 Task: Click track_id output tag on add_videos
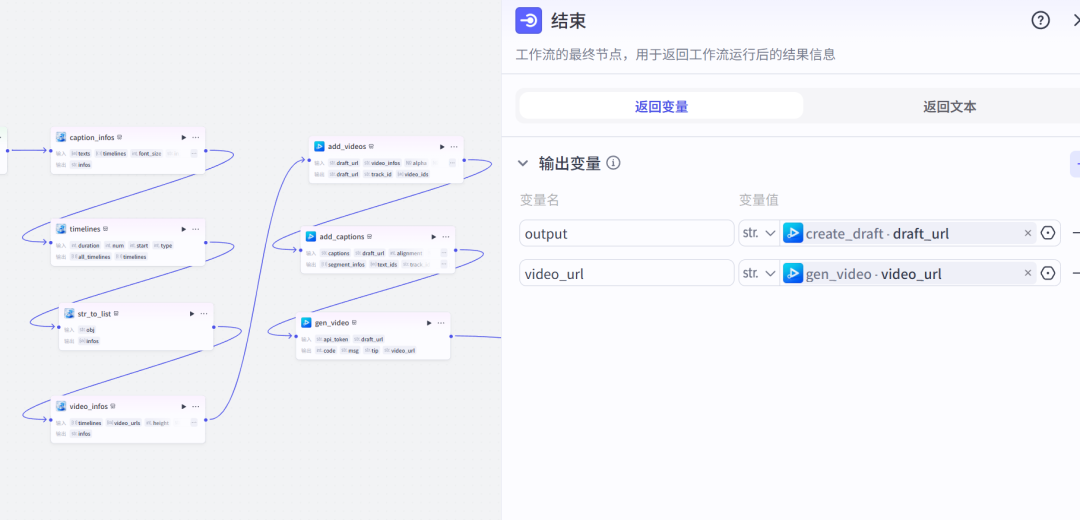378,174
